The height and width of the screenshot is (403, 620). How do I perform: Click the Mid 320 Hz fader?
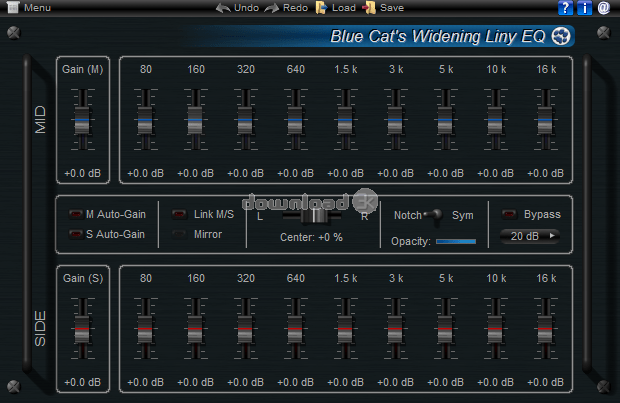pos(245,120)
